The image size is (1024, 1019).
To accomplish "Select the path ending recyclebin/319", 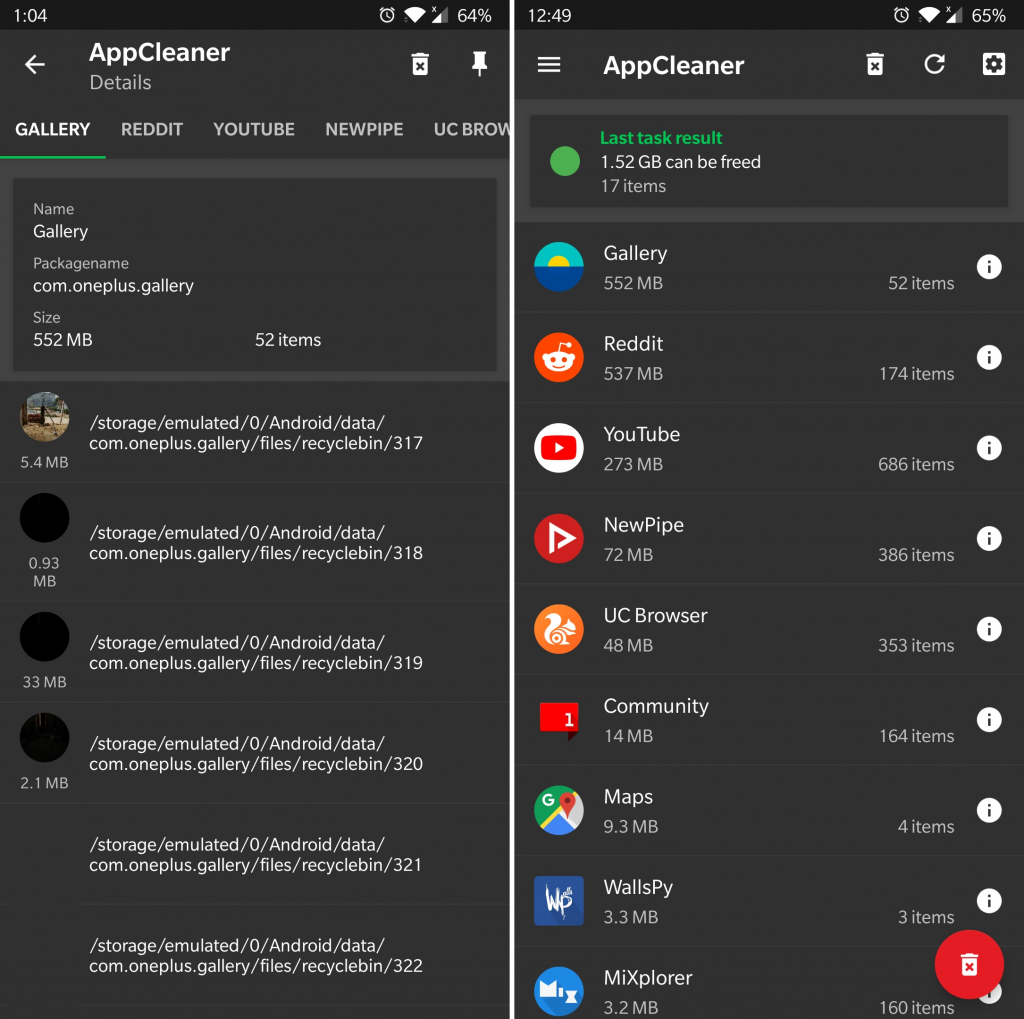I will pos(255,653).
